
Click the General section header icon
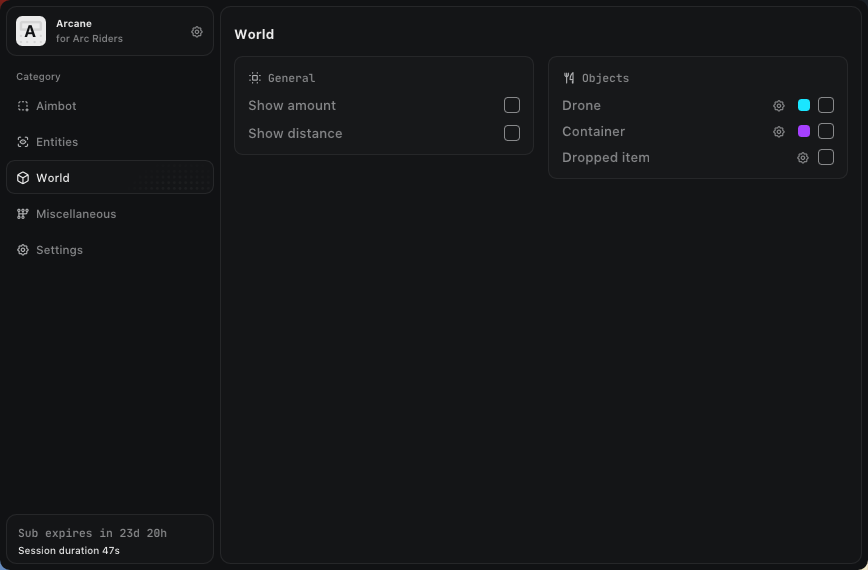pos(255,78)
